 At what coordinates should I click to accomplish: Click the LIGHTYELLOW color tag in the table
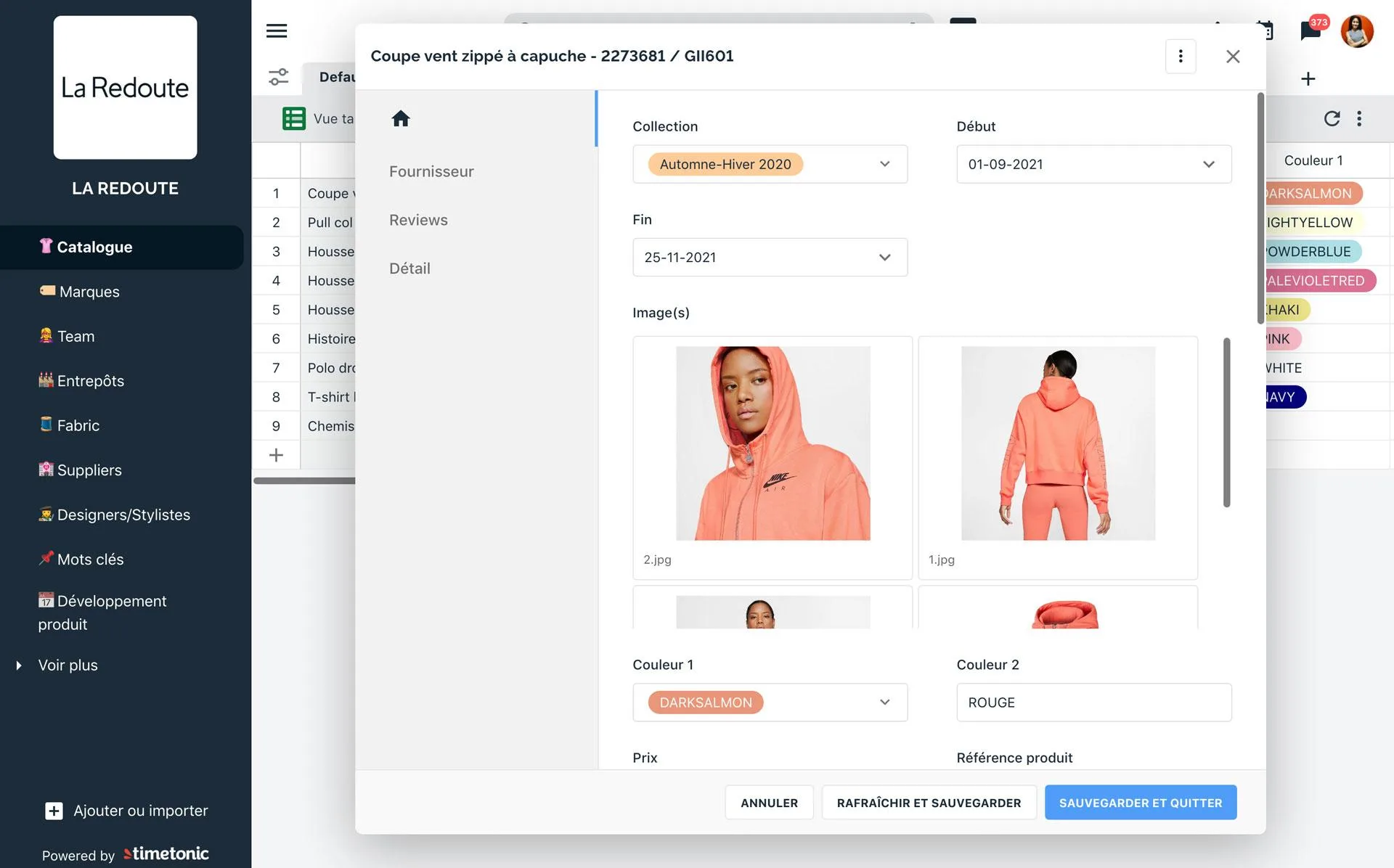point(1315,223)
